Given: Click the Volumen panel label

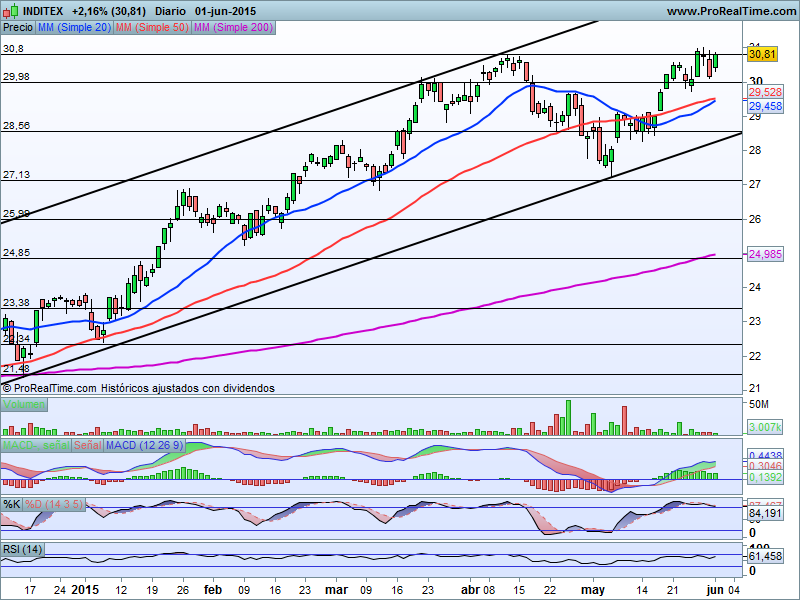Looking at the screenshot, I should pos(24,405).
